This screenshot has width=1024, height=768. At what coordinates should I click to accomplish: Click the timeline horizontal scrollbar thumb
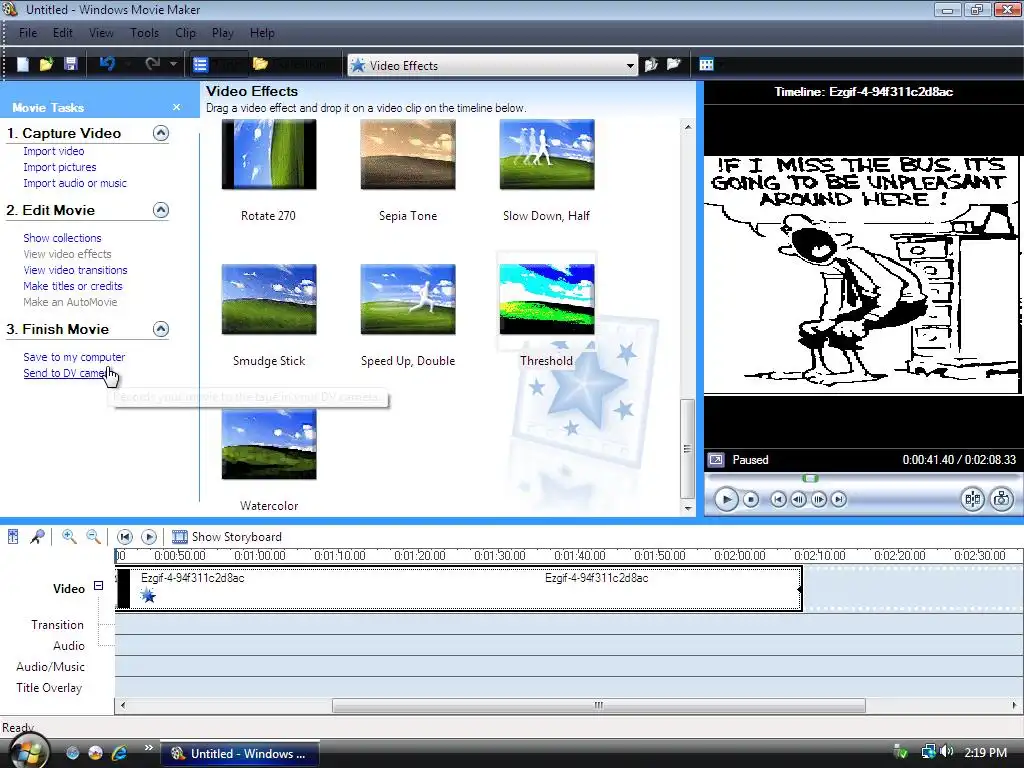coord(599,706)
